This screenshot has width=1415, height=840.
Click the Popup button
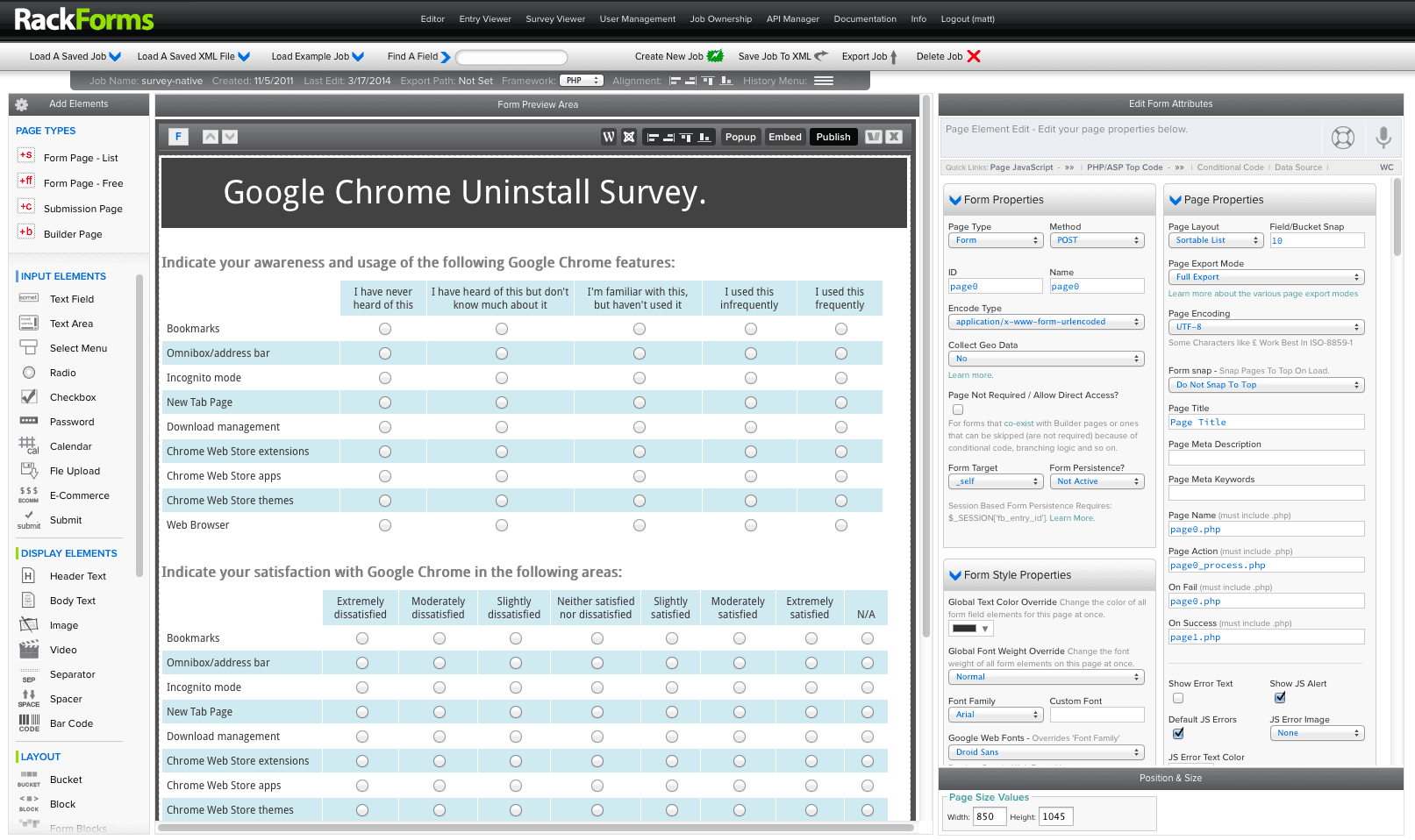740,137
